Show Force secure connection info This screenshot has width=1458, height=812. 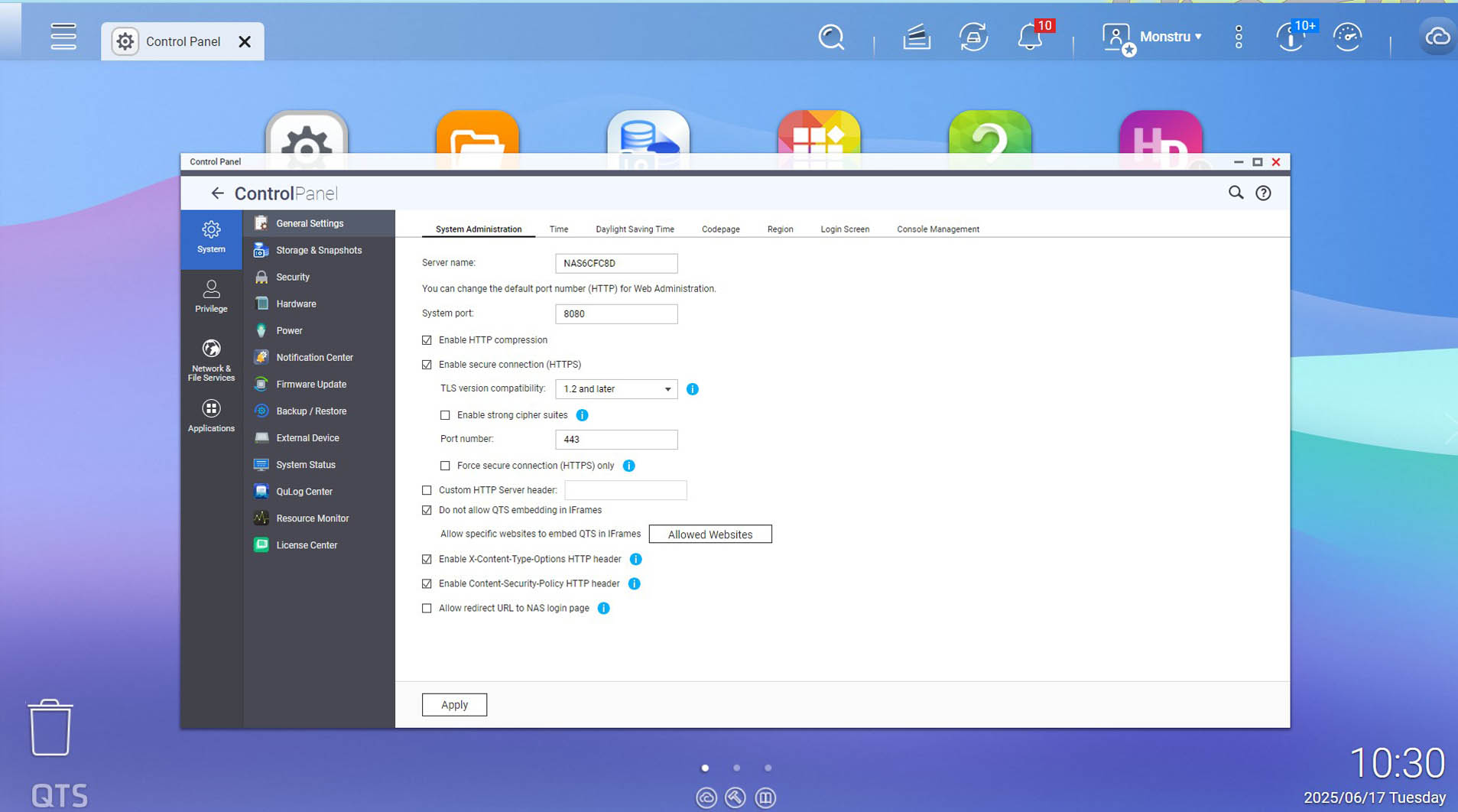tap(628, 466)
